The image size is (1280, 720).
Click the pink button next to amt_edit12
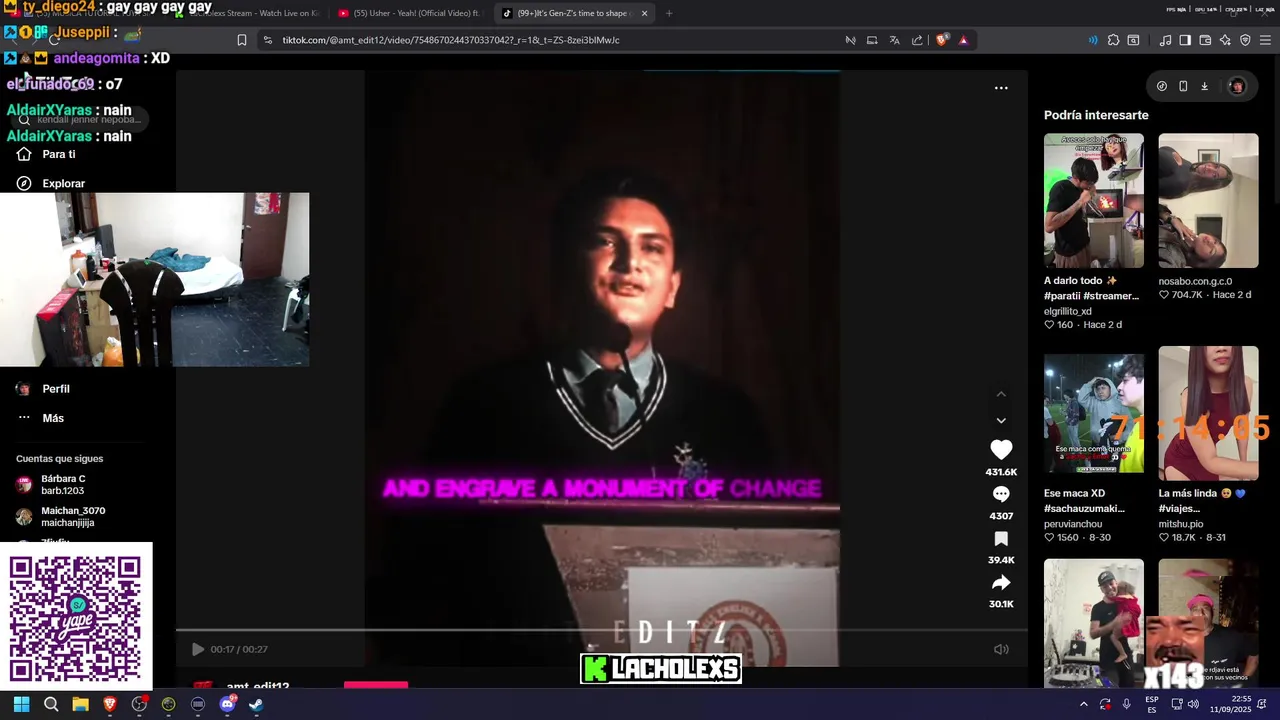click(x=376, y=685)
